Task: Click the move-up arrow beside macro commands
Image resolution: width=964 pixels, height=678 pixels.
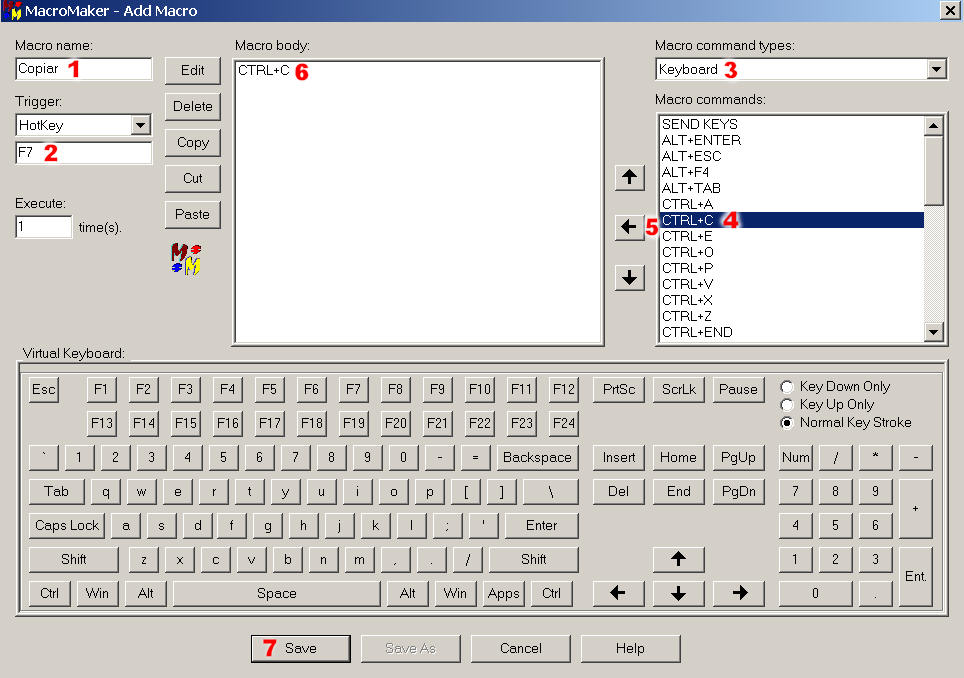Action: (x=628, y=178)
